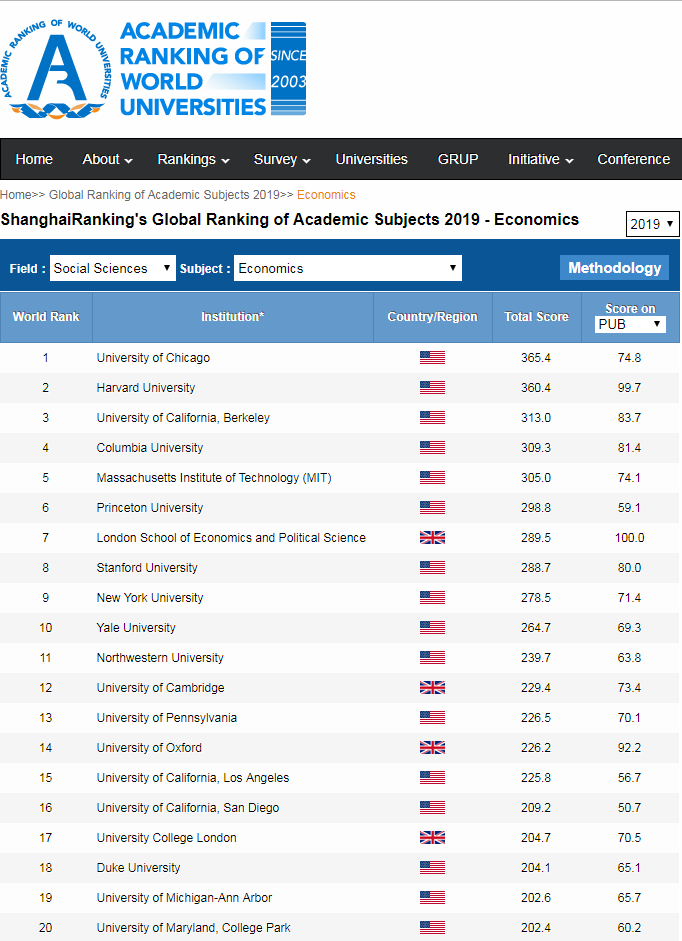Expand the Initiative menu
Viewport: 682px width, 941px height.
540,160
